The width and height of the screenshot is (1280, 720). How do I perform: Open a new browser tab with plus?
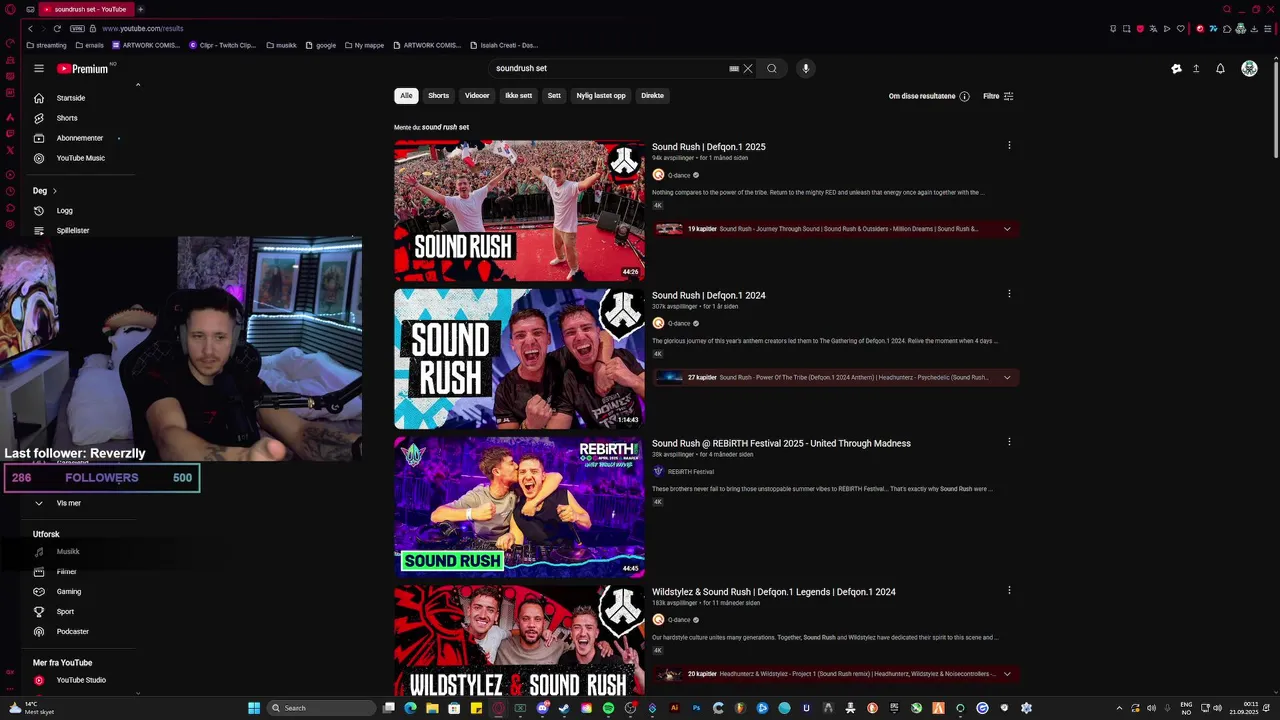tap(140, 9)
